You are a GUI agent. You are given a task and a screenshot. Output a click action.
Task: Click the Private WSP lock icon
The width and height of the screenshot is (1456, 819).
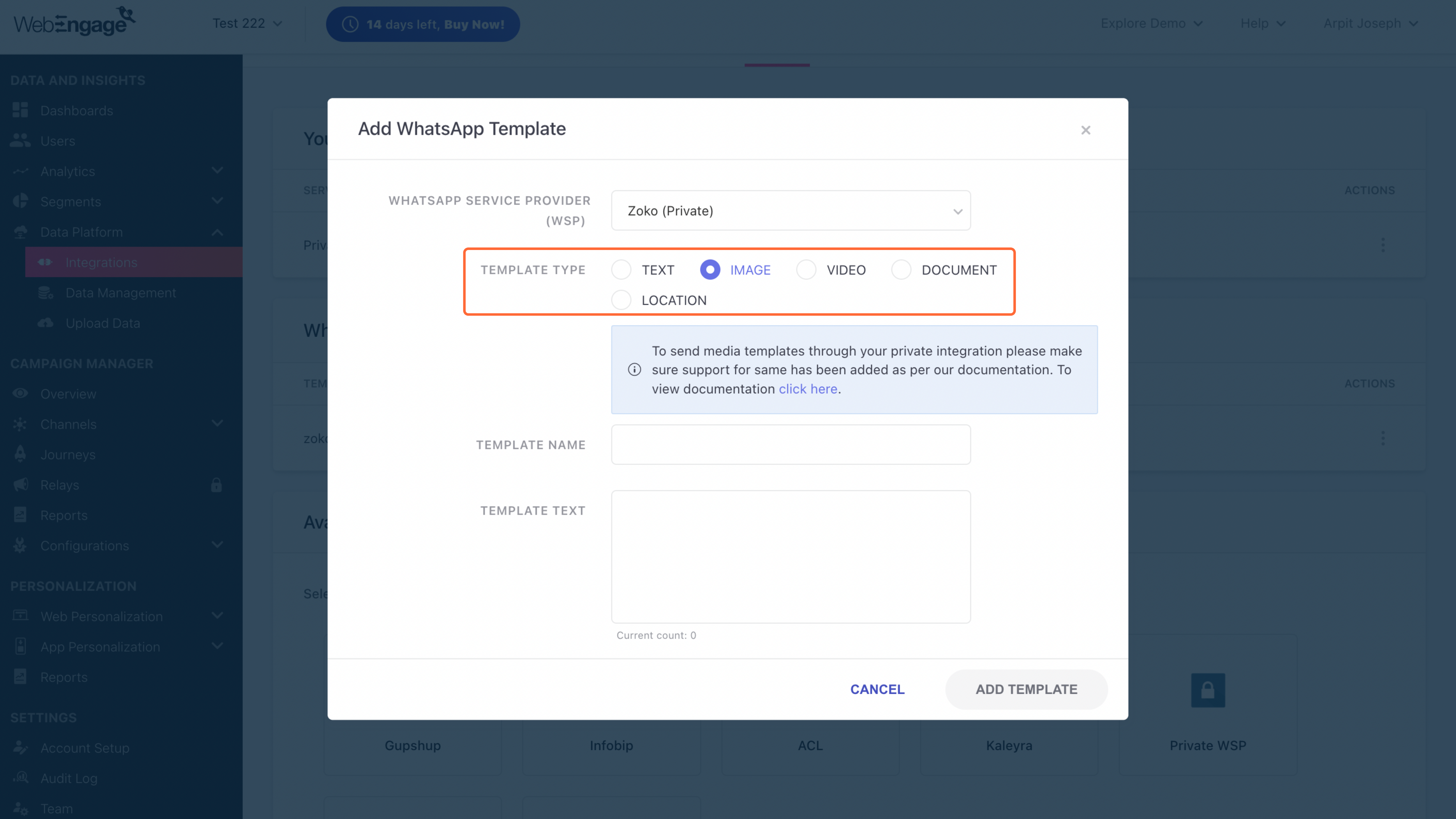click(1208, 690)
